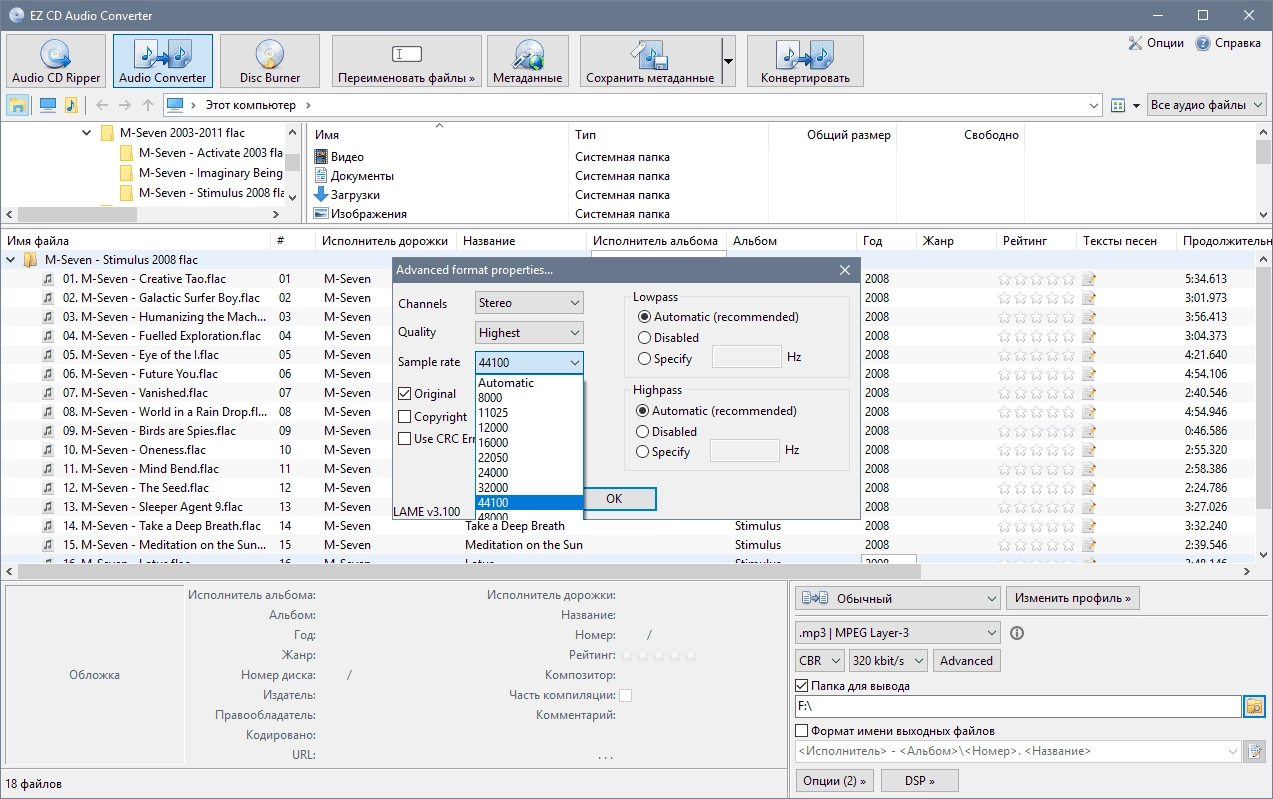Open the Все аудио файлы filter dropdown
The height and width of the screenshot is (799, 1273).
click(x=1207, y=105)
